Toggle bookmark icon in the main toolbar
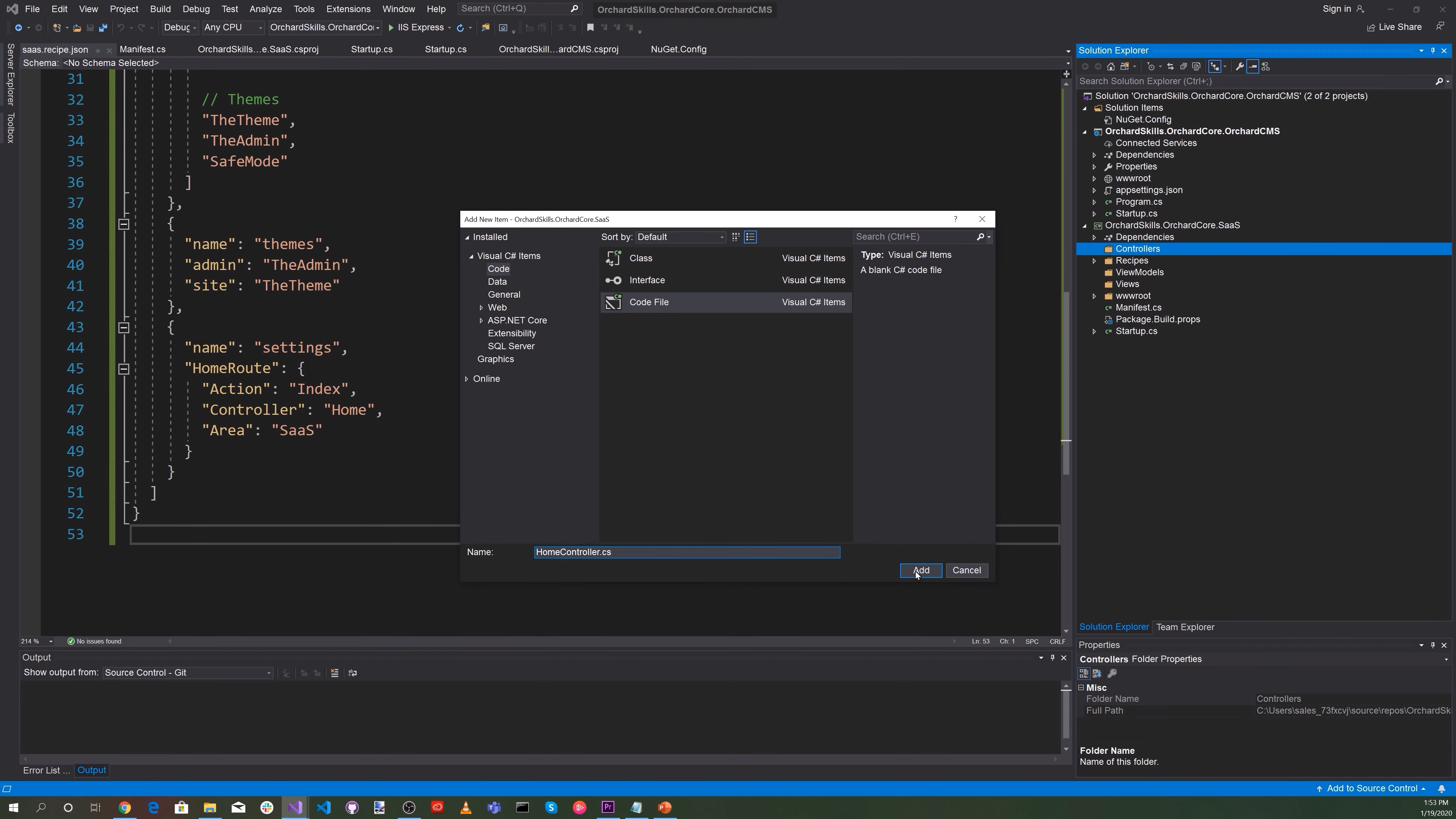Image resolution: width=1456 pixels, height=819 pixels. point(590,28)
